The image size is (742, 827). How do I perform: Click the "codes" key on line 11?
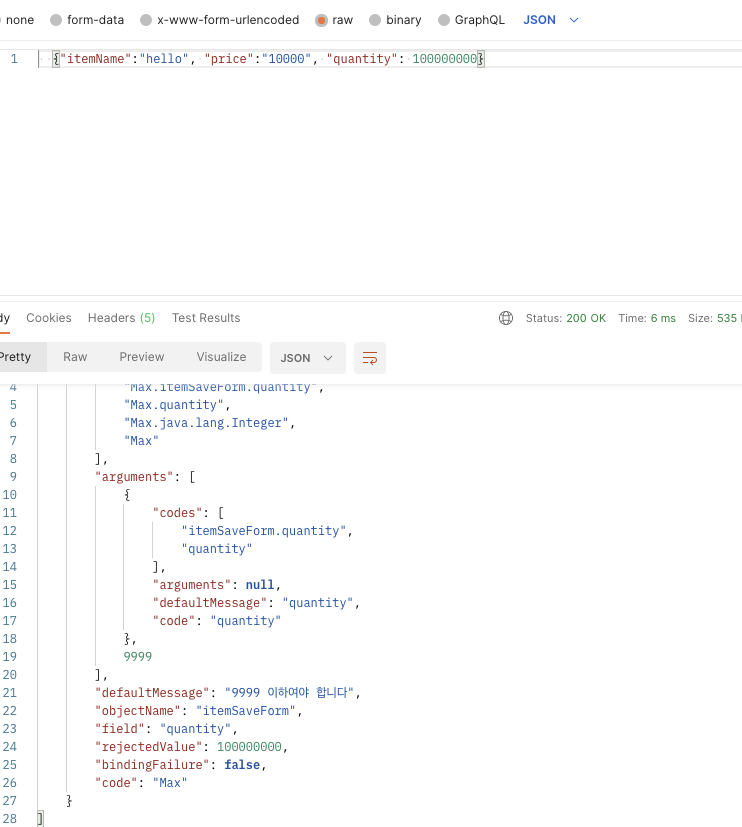[x=177, y=513]
